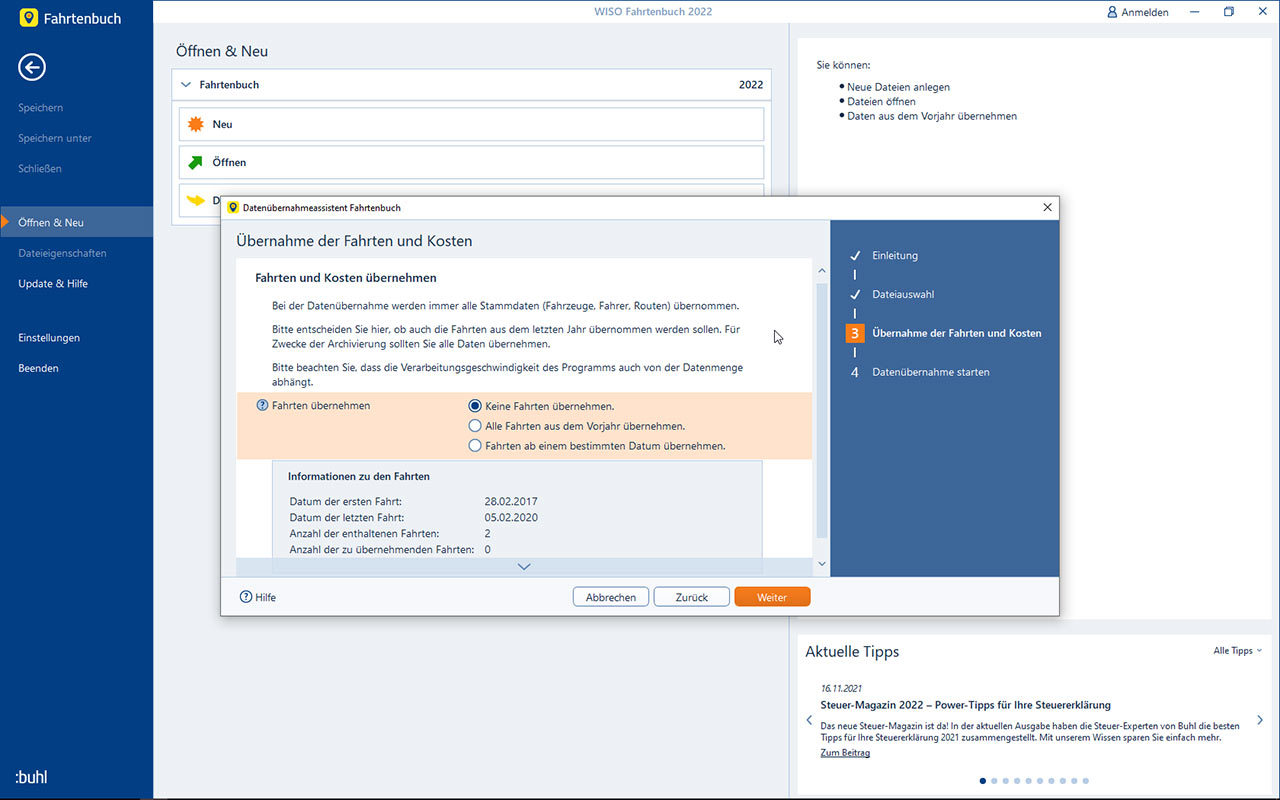Open the Alle Tipps dropdown
This screenshot has height=800, width=1280.
tap(1237, 651)
